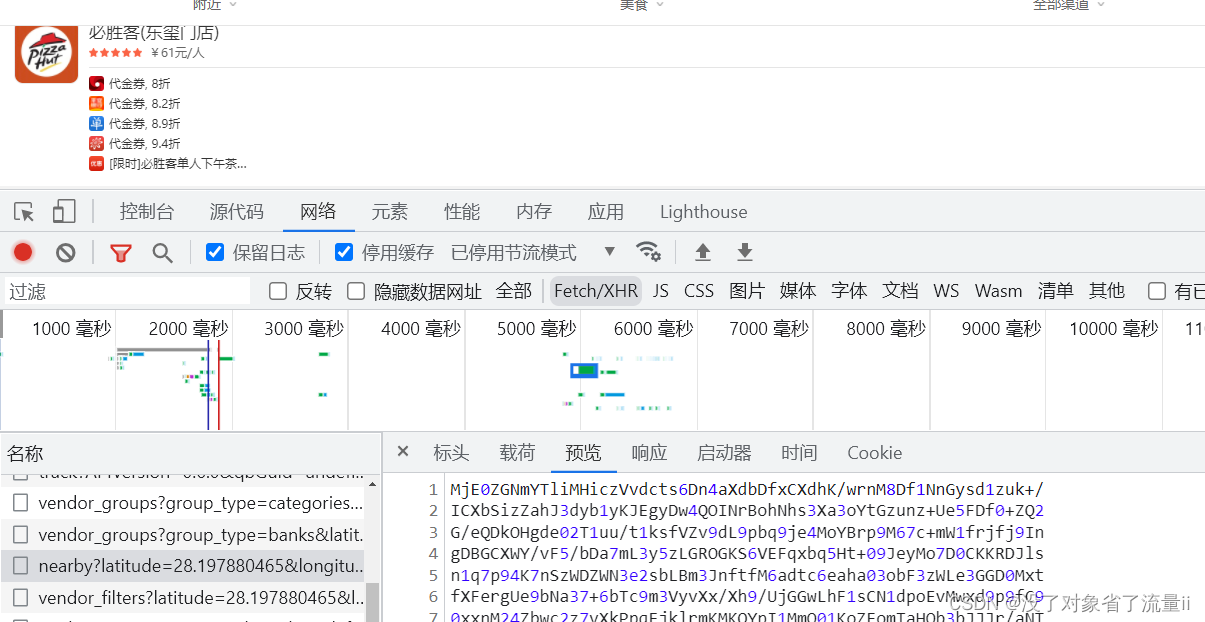This screenshot has height=622, width=1205.
Task: Click the 限时 promotion icon
Action: point(96,164)
